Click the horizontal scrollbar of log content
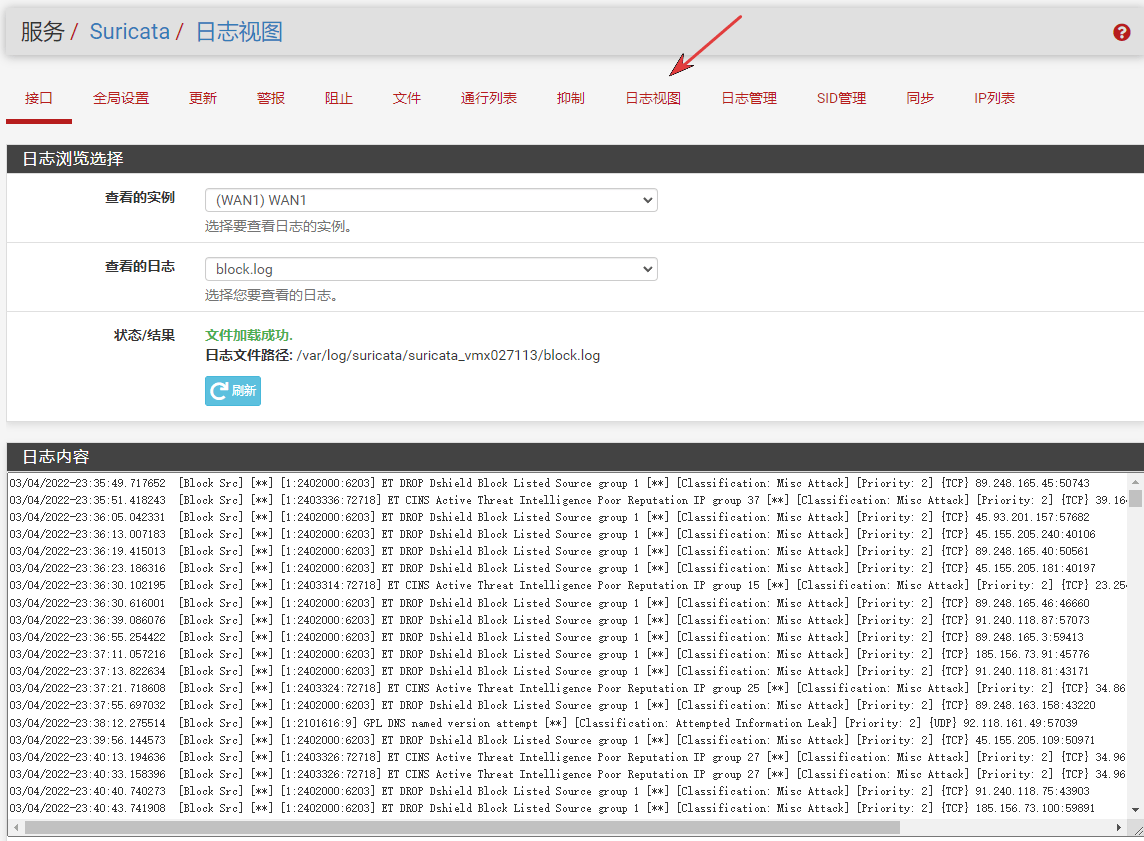This screenshot has height=841, width=1144. [x=460, y=827]
